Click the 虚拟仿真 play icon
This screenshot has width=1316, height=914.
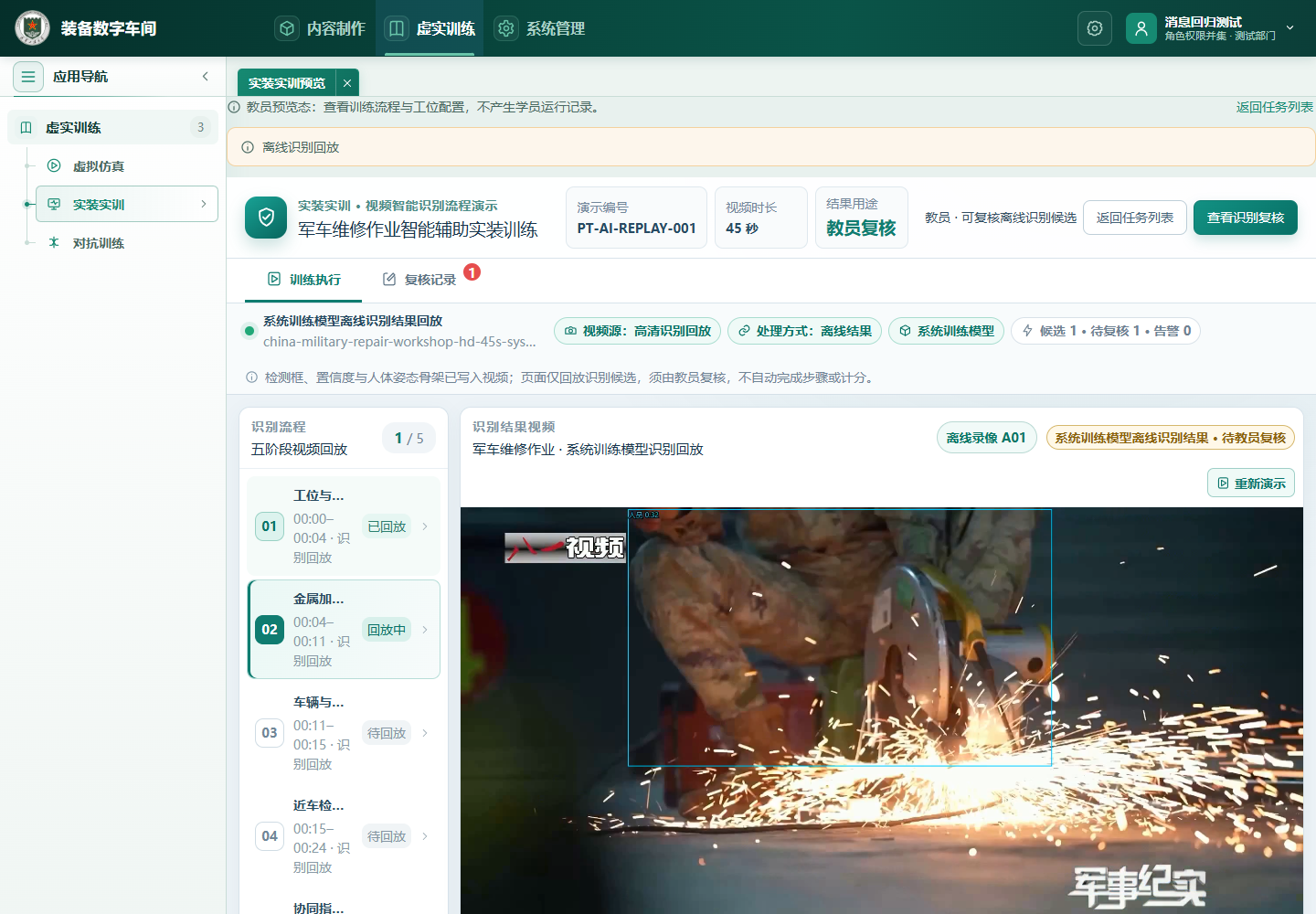tap(54, 166)
